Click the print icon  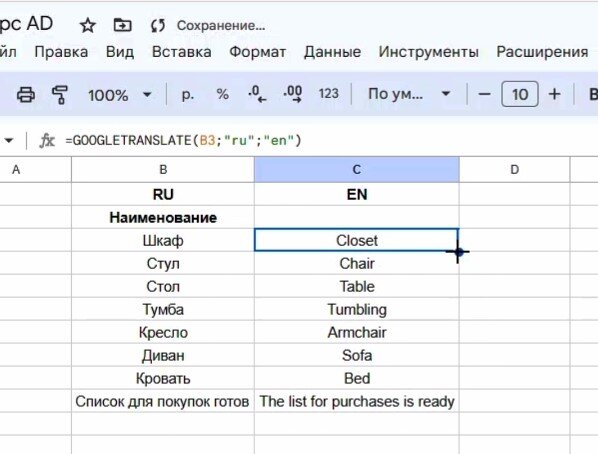[26, 94]
